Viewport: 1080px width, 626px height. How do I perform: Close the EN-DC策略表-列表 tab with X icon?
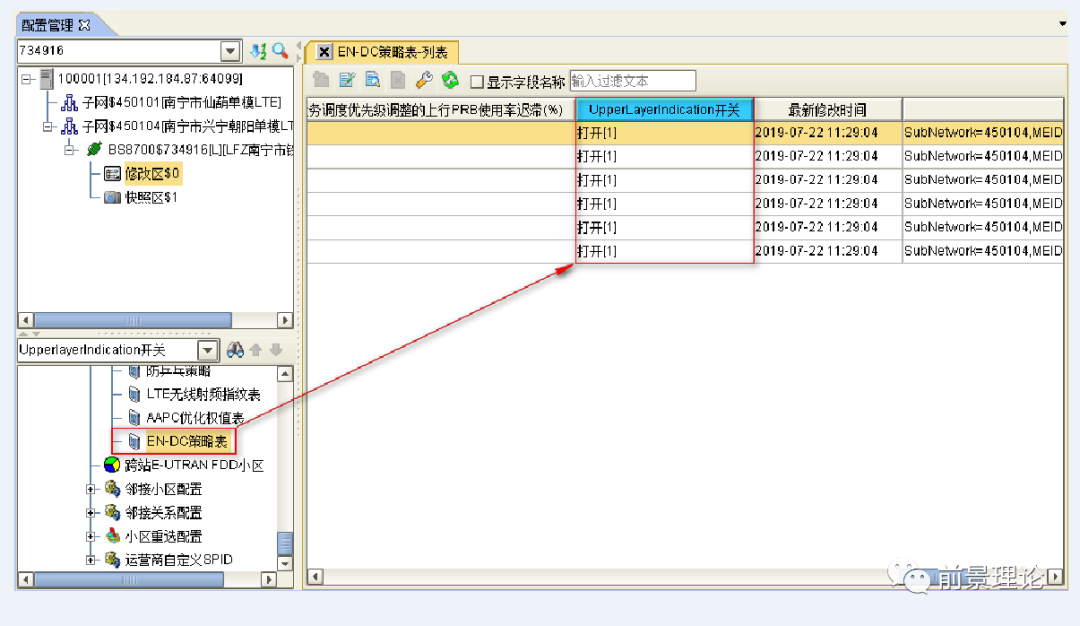324,52
